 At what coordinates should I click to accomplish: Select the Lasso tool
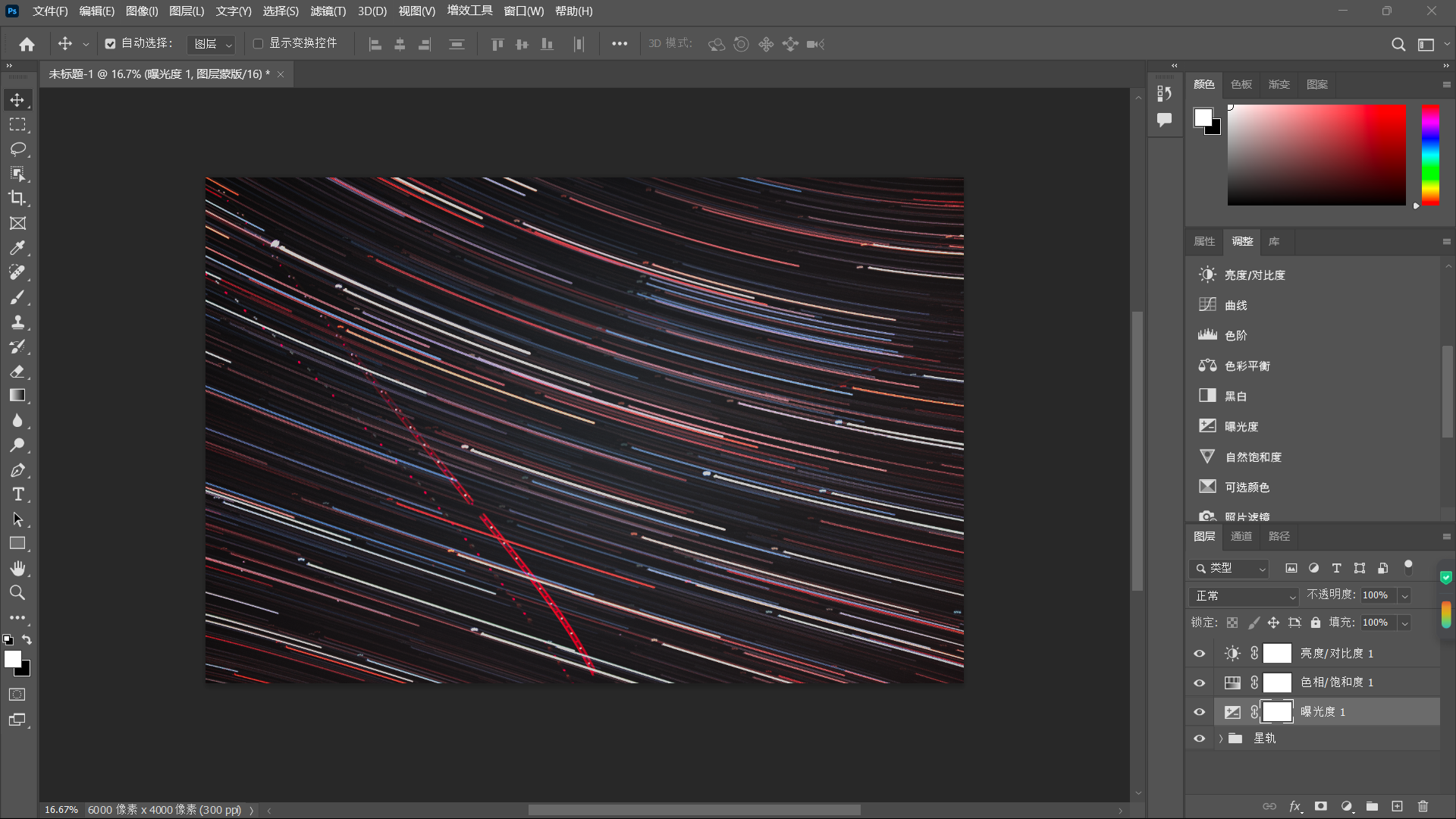17,149
